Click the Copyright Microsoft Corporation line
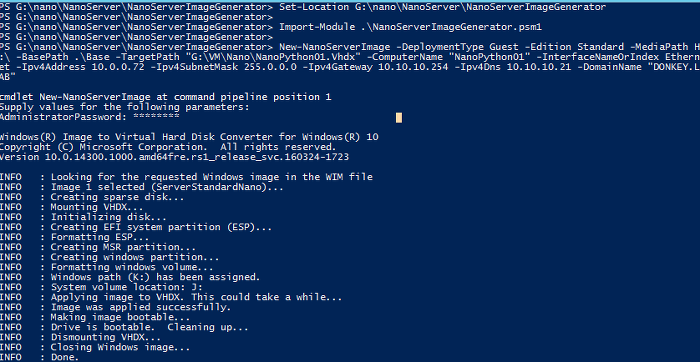The width and height of the screenshot is (700, 362). (167, 147)
